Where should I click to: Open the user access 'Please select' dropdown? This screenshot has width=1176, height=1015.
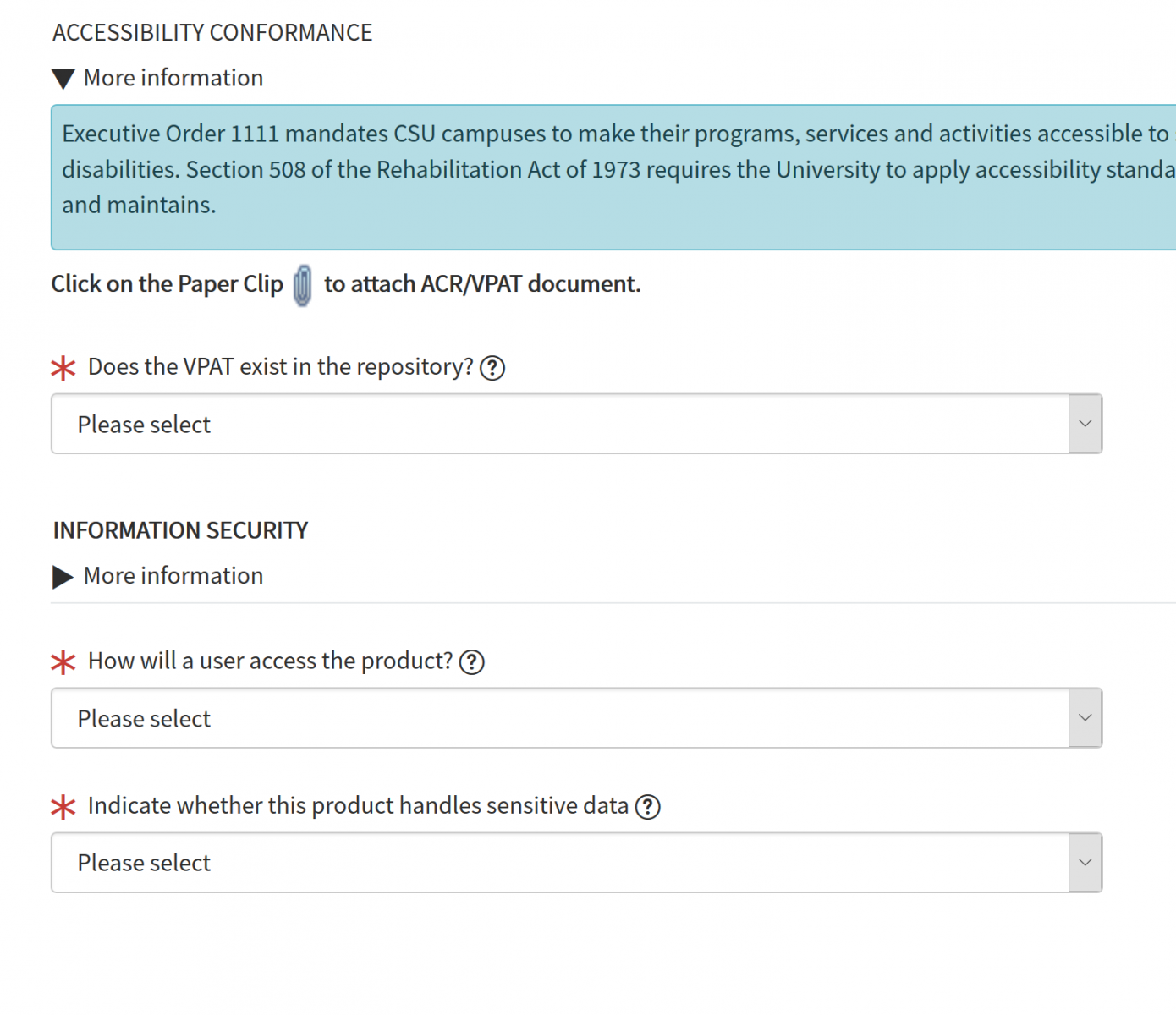tap(558, 718)
